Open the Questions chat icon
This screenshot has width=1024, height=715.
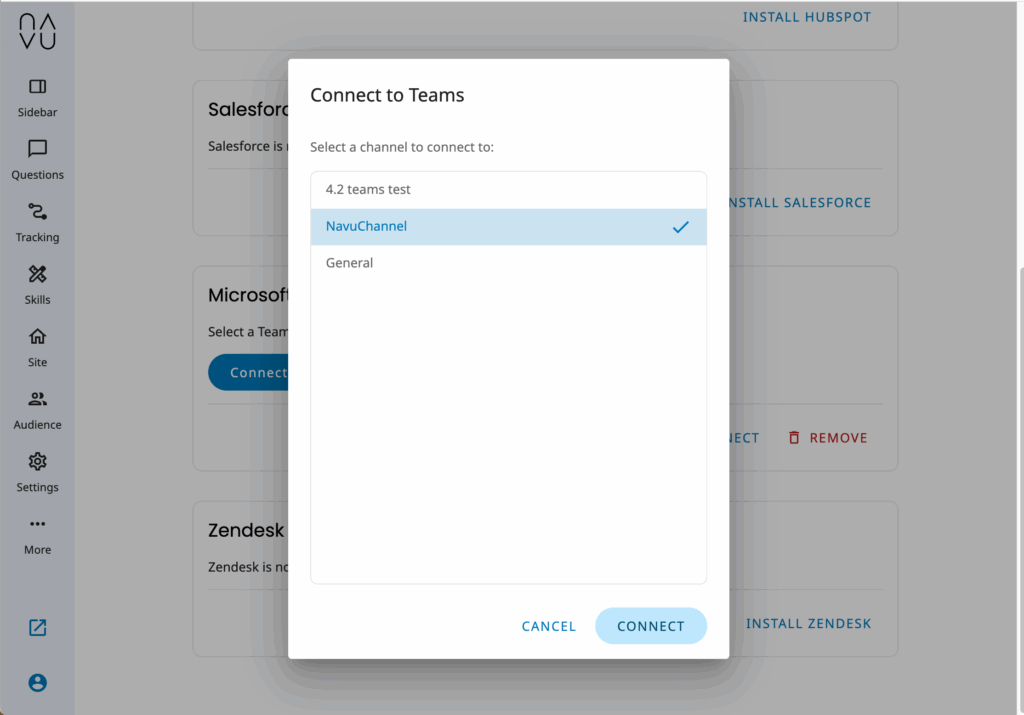(38, 149)
